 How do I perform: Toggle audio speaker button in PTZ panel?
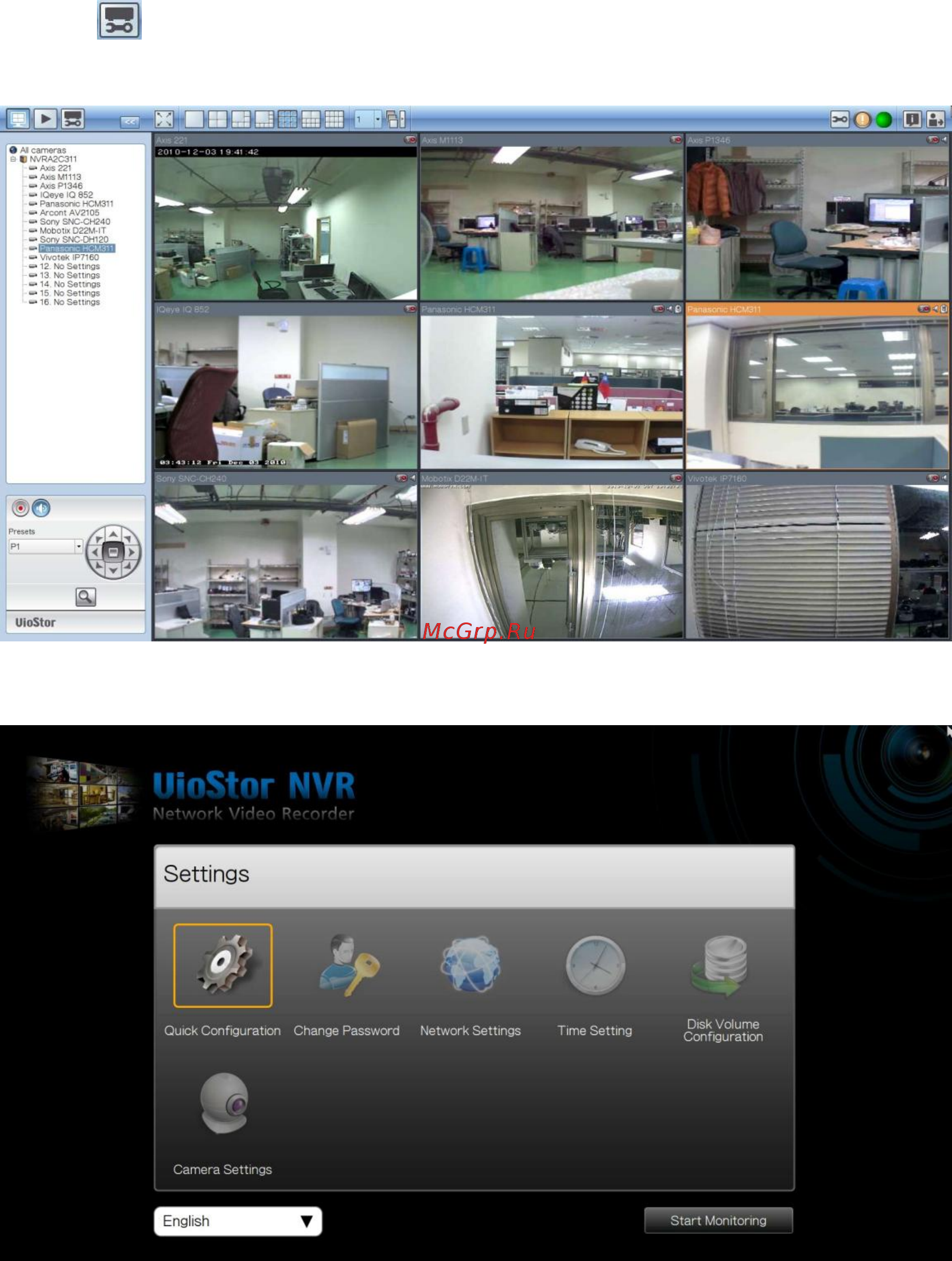click(41, 508)
